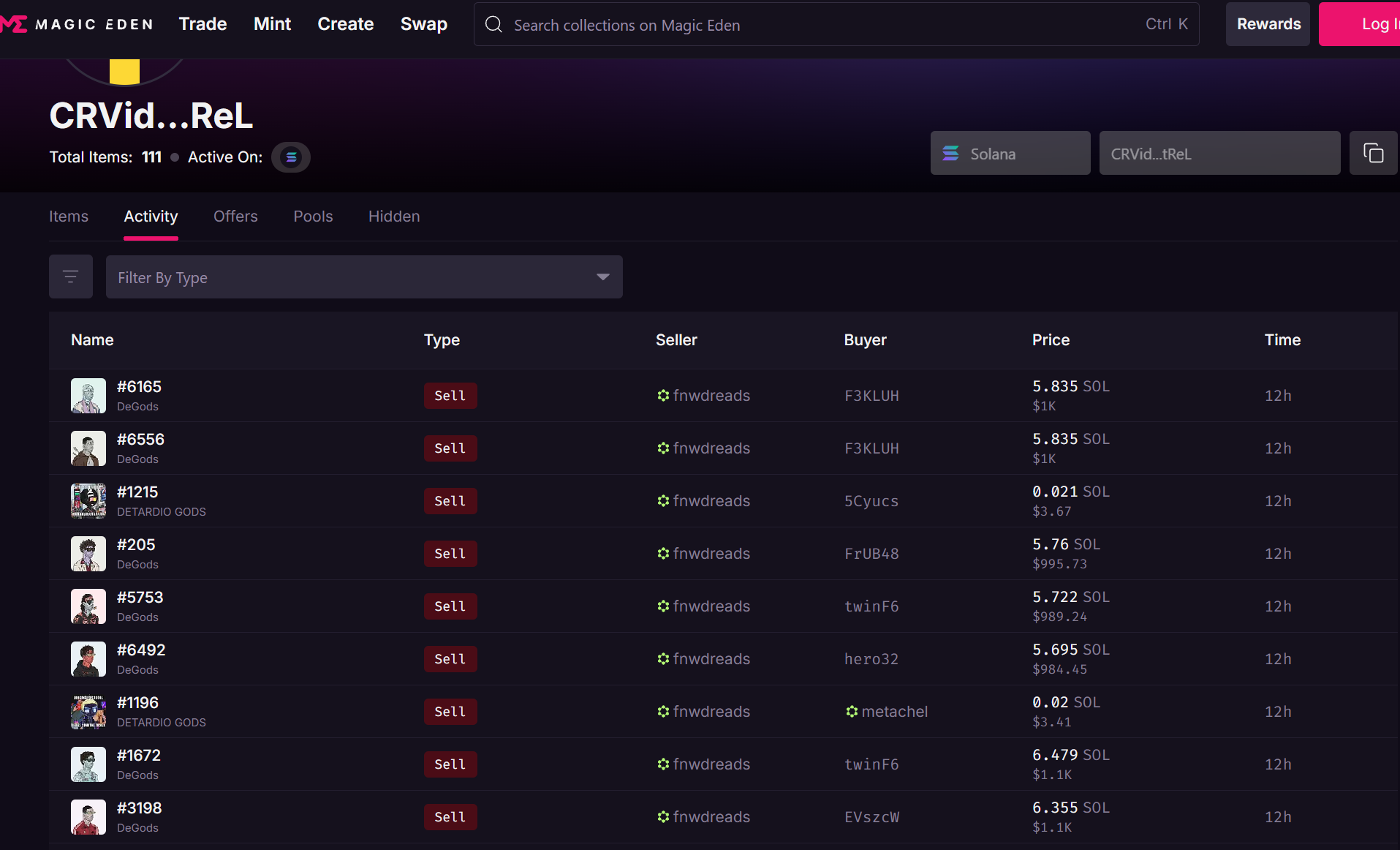Viewport: 1400px width, 850px height.
Task: Click the 12h time in #6492 row
Action: click(1278, 659)
